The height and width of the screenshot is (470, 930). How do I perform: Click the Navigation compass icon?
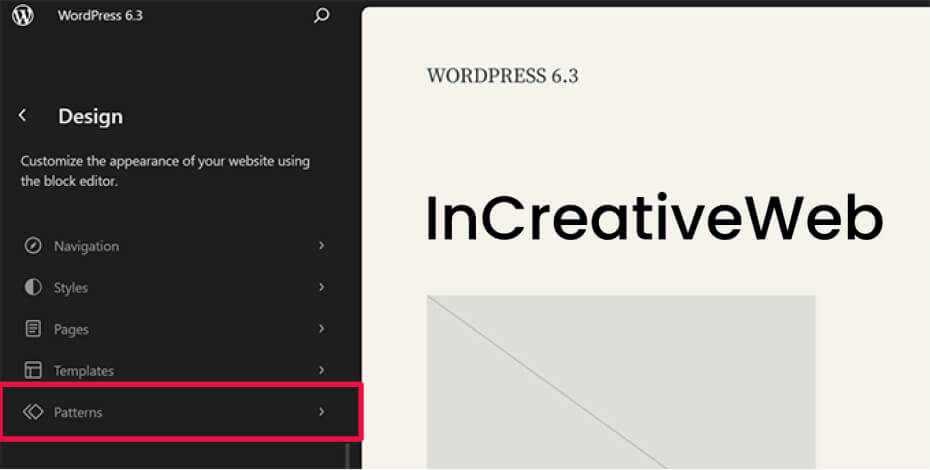pos(33,246)
